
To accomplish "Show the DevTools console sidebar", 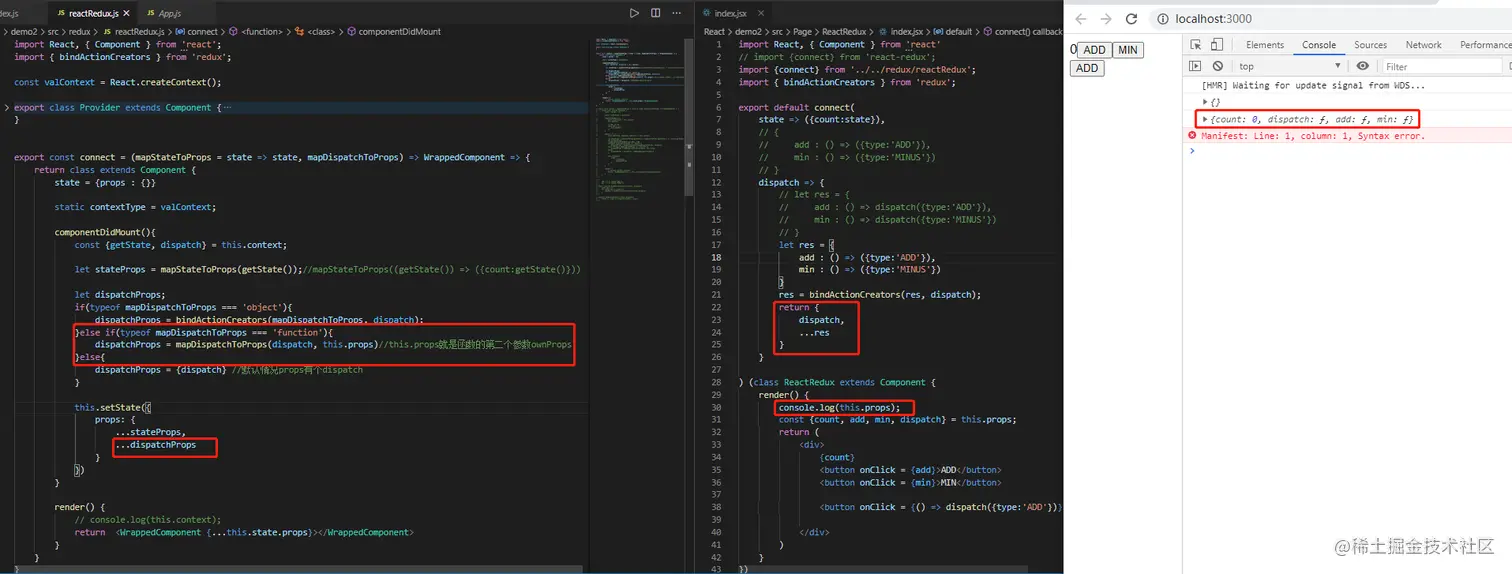I will tap(1195, 66).
